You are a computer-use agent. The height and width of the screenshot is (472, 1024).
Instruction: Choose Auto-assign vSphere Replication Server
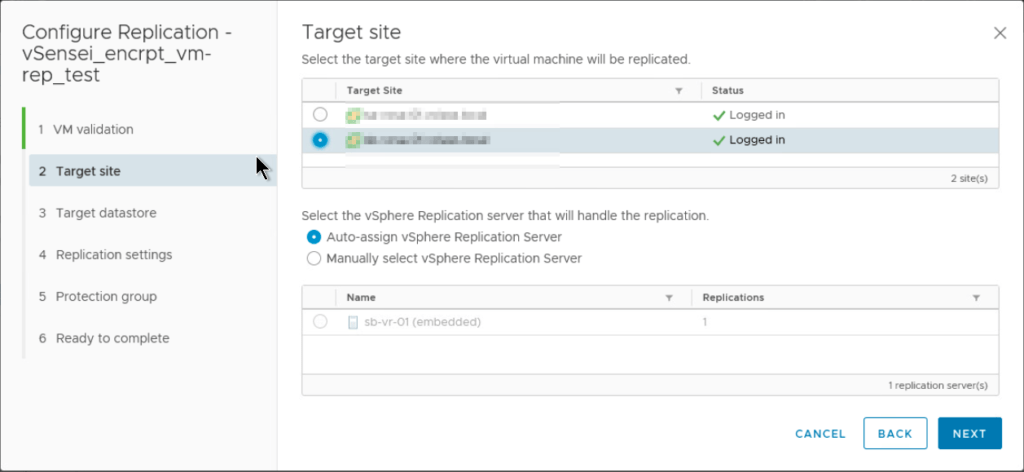(x=315, y=237)
